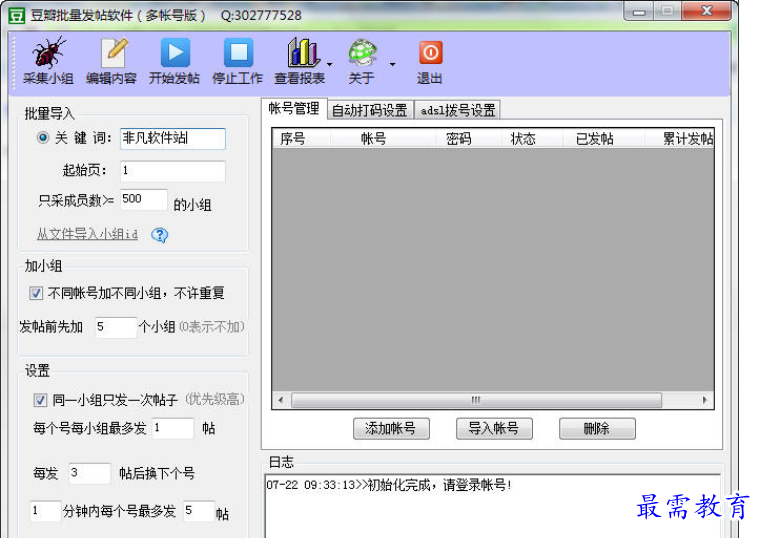Image resolution: width=758 pixels, height=538 pixels.
Task: Click the 已发帖 column header
Action: [603, 139]
